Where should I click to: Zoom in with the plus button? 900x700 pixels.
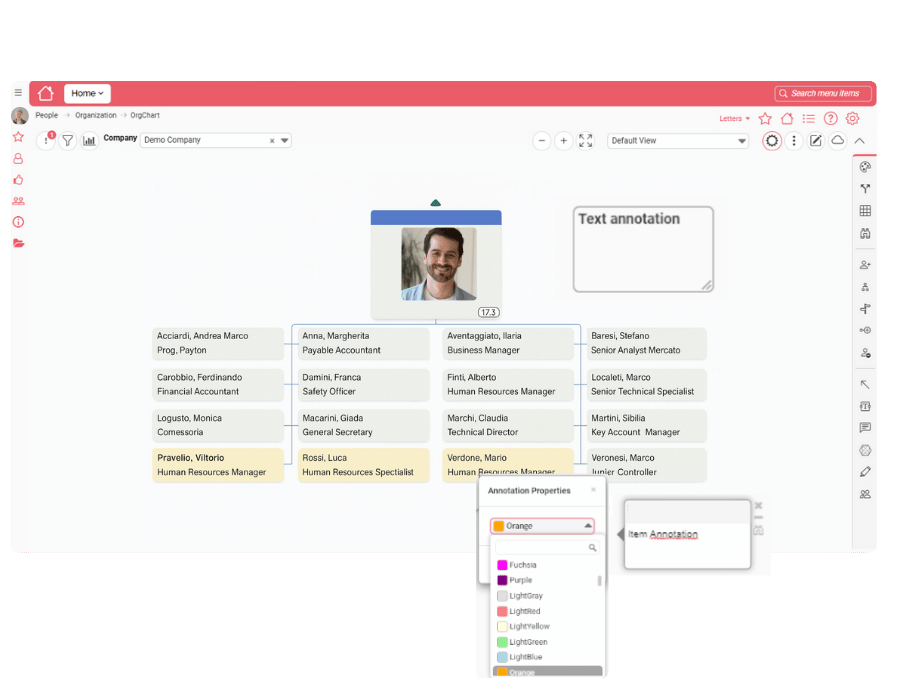pyautogui.click(x=564, y=141)
